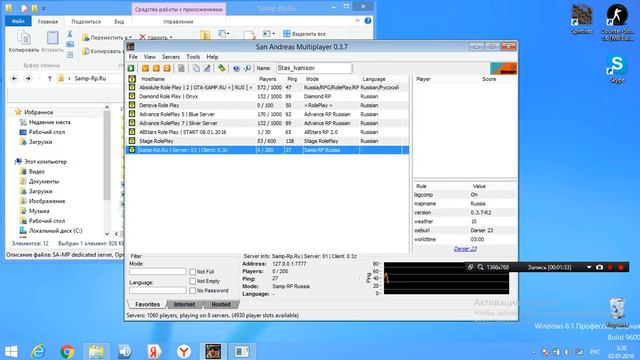Click the blue Help Topics icon
The height and width of the screenshot is (360, 640).
[x=236, y=68]
